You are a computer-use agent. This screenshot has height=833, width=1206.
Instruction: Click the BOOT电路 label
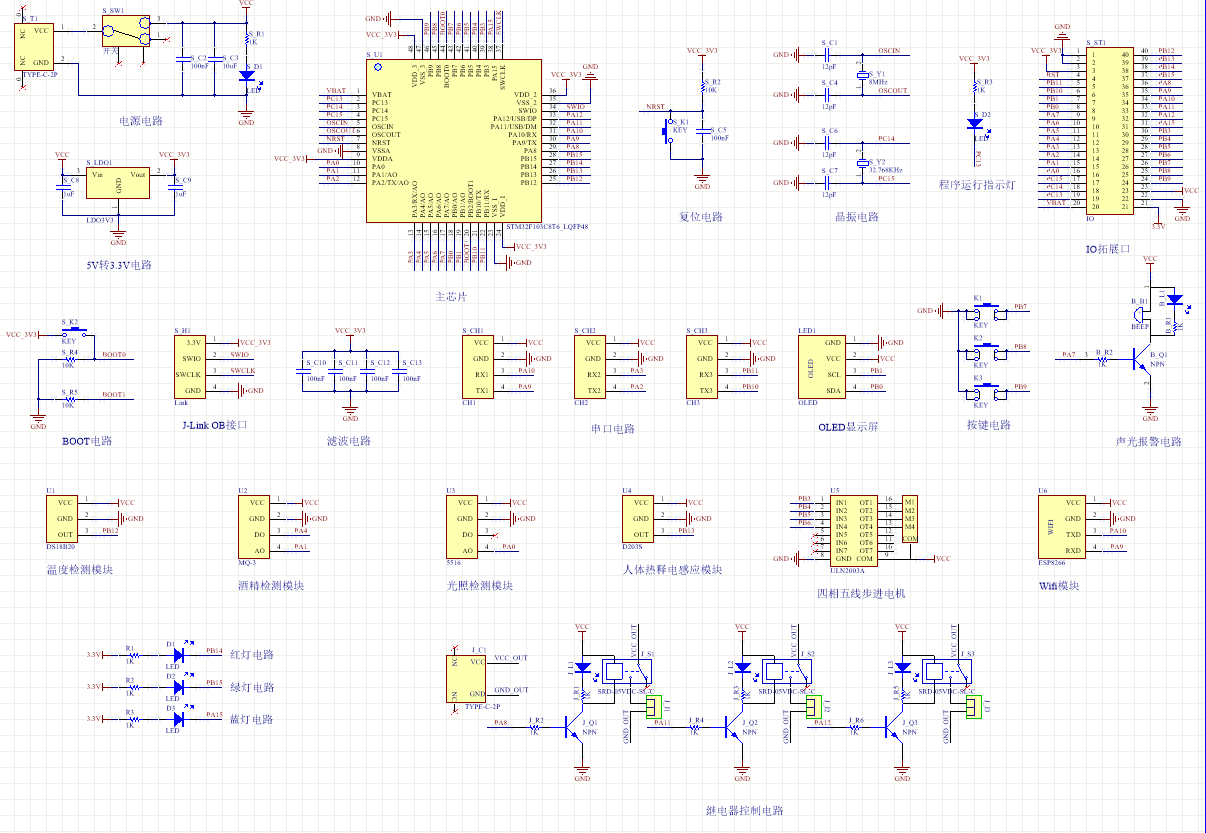[87, 441]
